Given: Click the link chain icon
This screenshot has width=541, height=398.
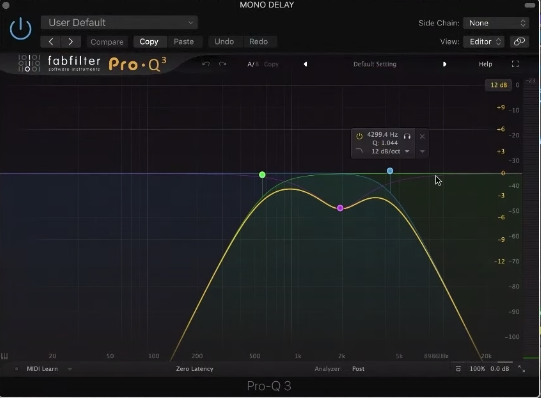Looking at the screenshot, I should pyautogui.click(x=519, y=42).
